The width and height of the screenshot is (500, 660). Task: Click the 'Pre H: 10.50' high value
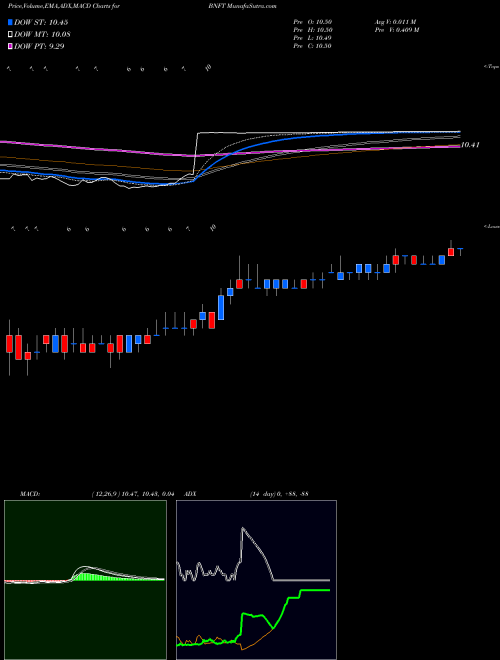[312, 30]
